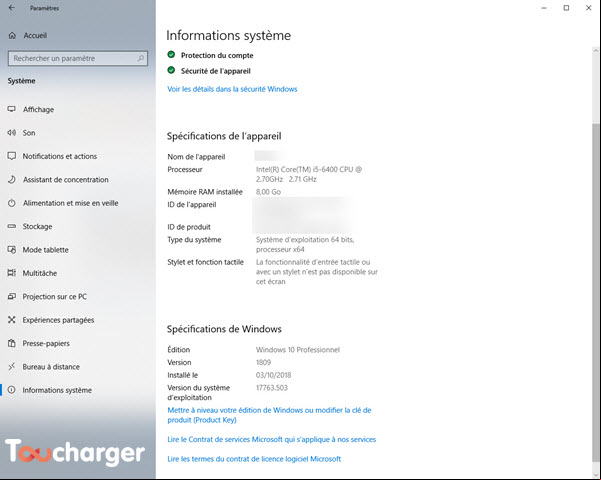Click the ID de produit label
601x480 pixels.
[x=189, y=227]
